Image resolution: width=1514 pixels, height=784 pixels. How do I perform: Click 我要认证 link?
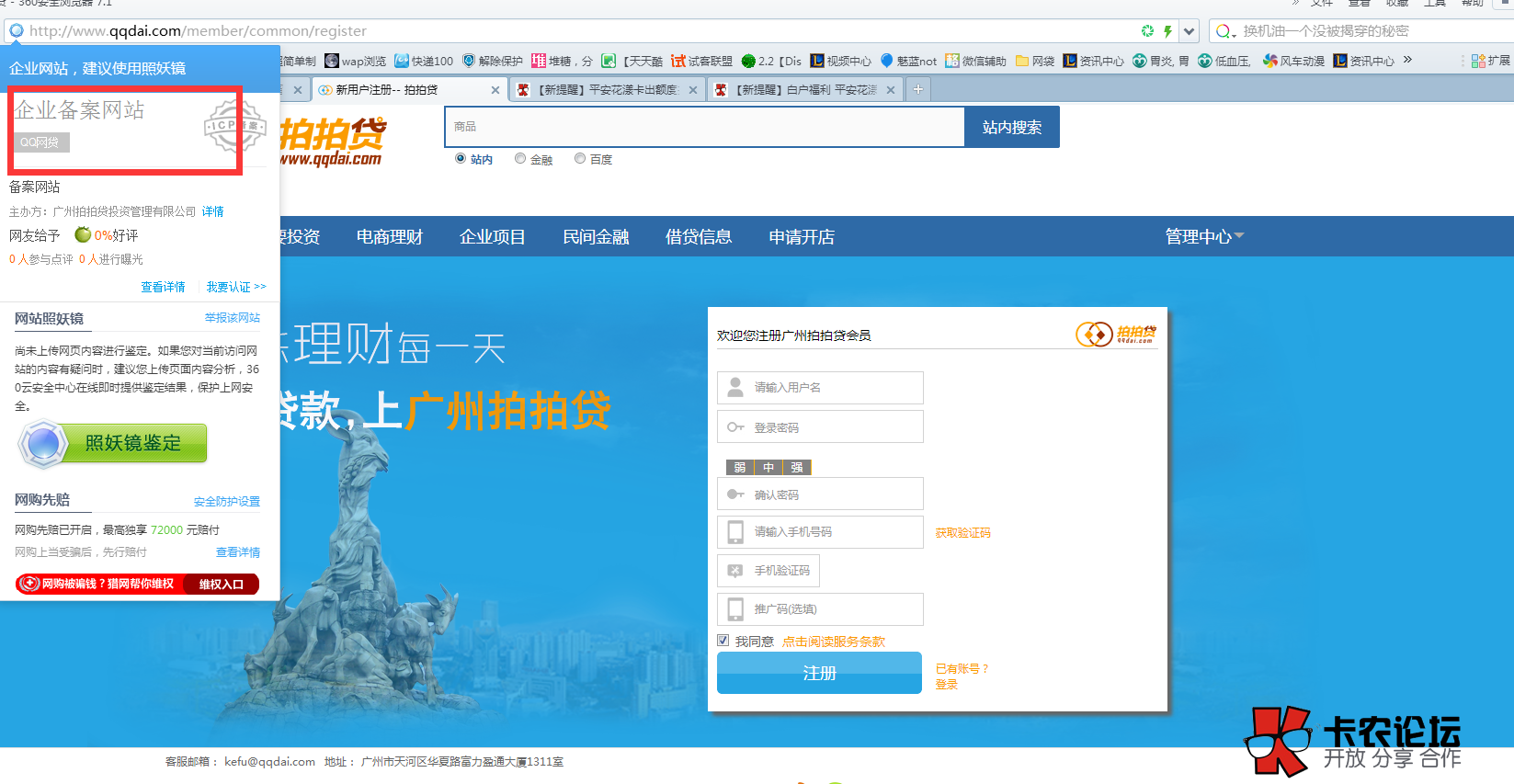point(236,287)
